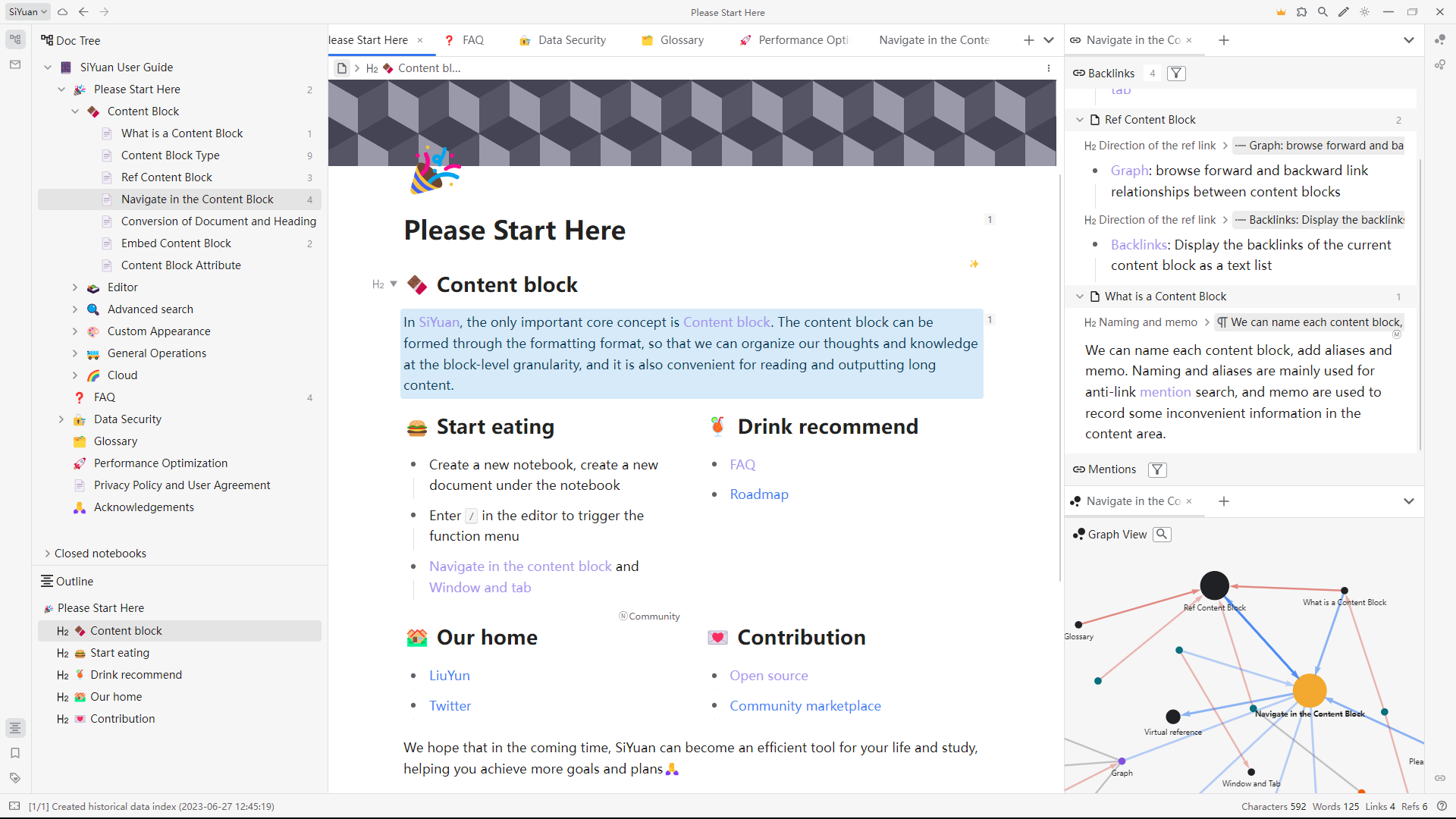Open the SiYuan workspace dropdown menu
This screenshot has height=819, width=1456.
pos(29,12)
